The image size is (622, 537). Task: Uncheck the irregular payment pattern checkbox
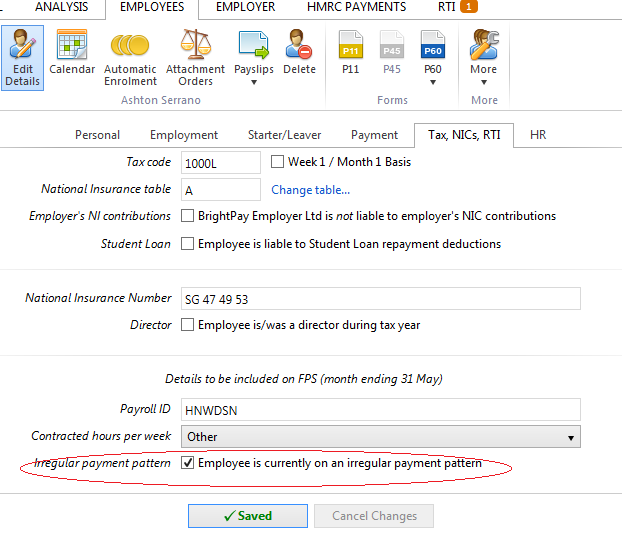188,464
